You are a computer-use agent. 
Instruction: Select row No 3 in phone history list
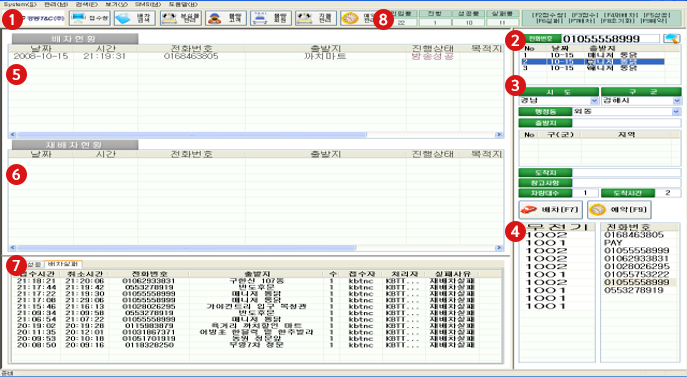[593, 68]
